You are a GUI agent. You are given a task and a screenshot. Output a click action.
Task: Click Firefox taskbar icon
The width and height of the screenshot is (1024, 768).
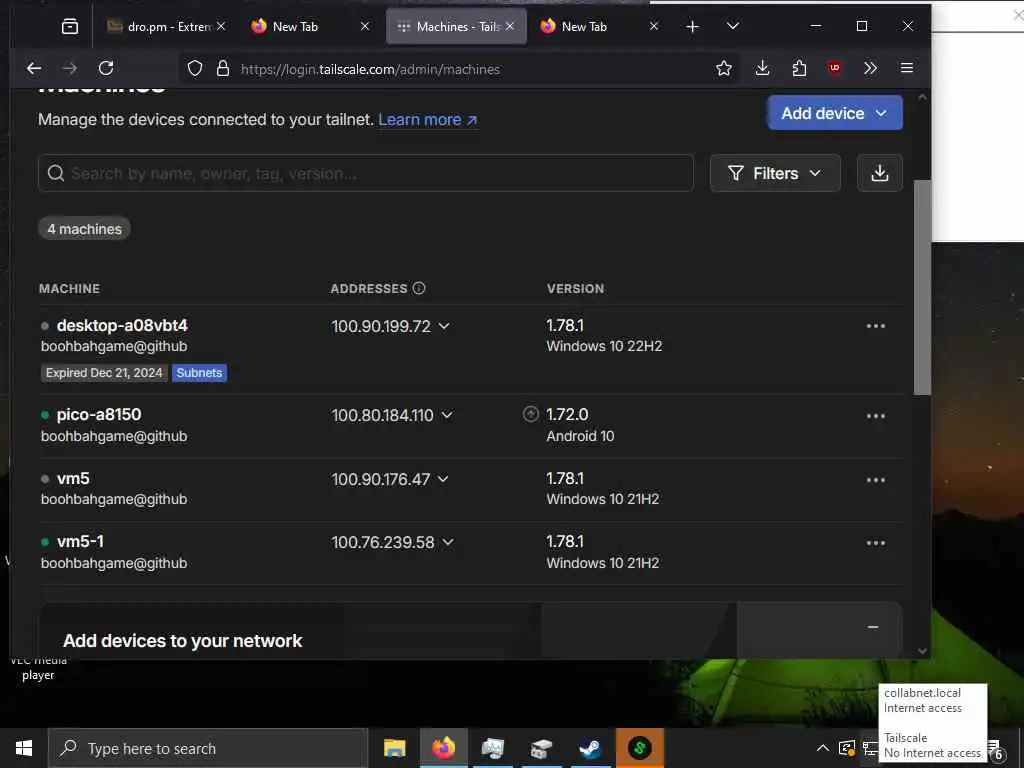tap(443, 748)
